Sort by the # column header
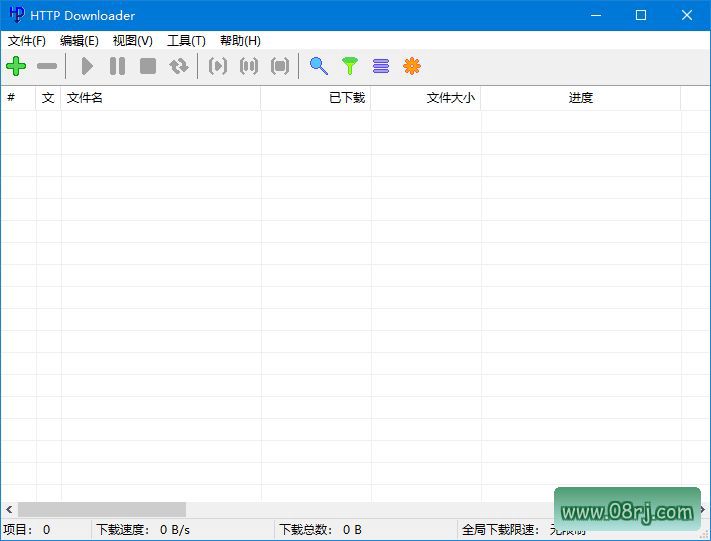This screenshot has height=541, width=711. [x=18, y=98]
